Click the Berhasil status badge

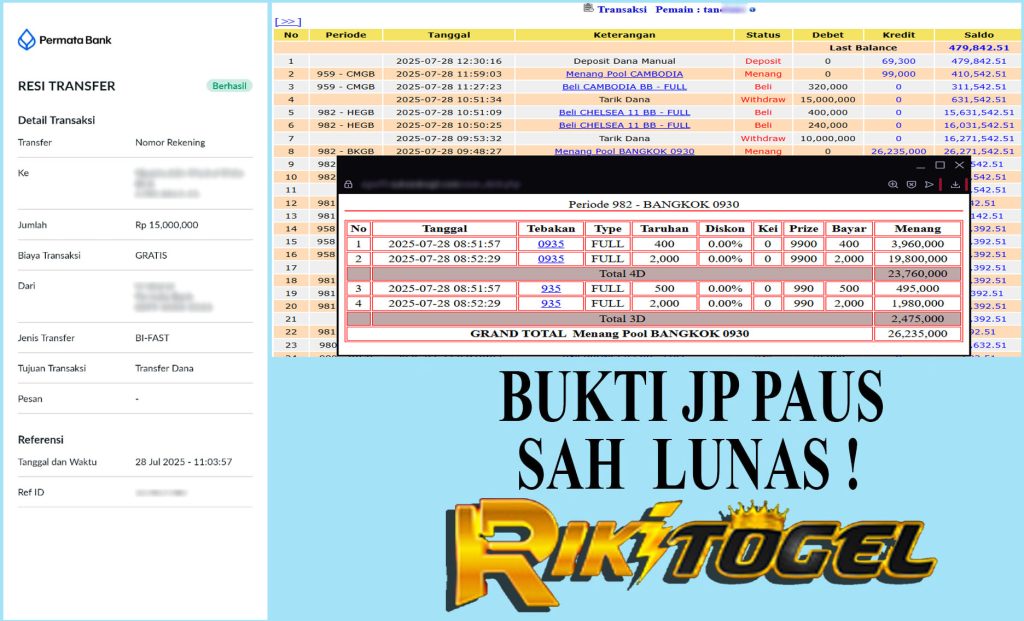[229, 86]
